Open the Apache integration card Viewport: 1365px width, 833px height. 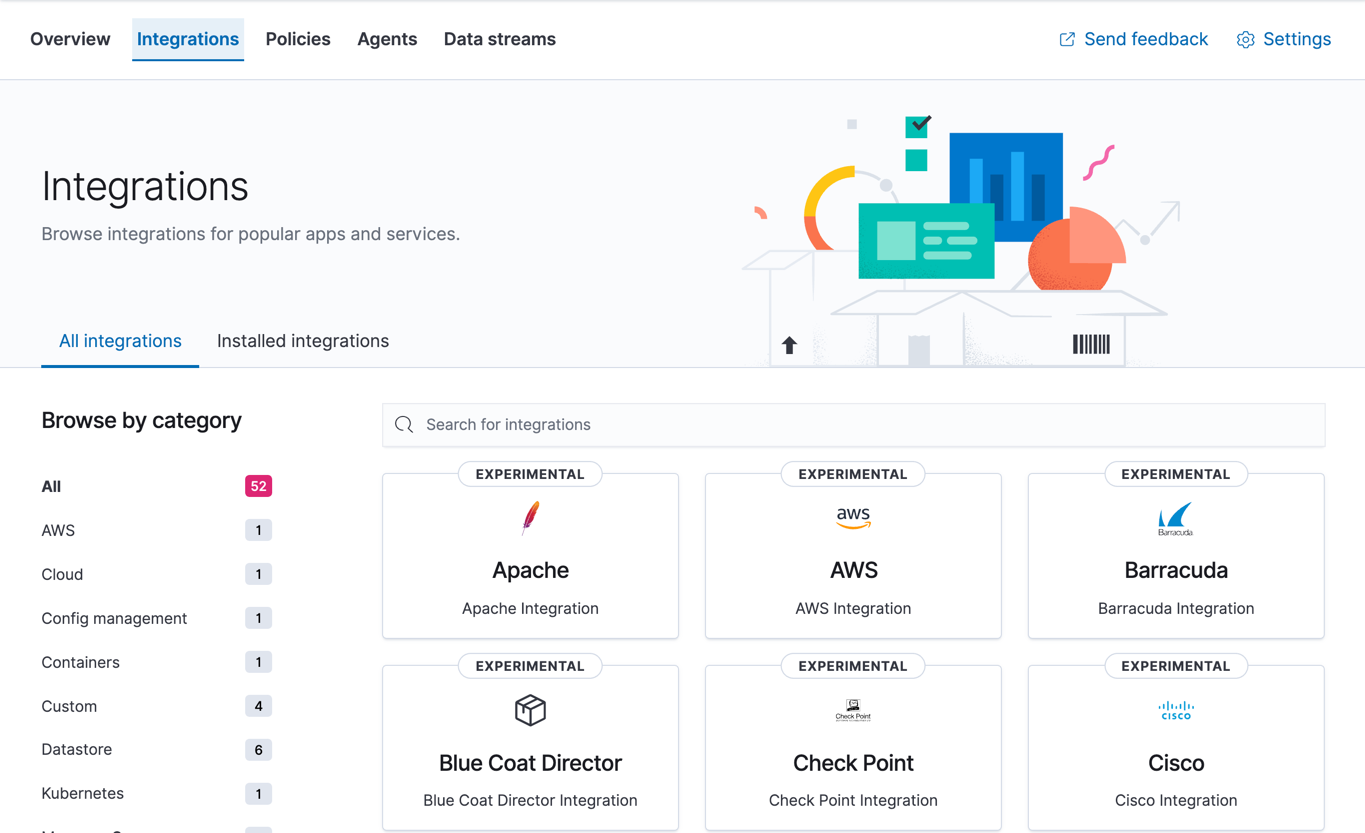[530, 555]
